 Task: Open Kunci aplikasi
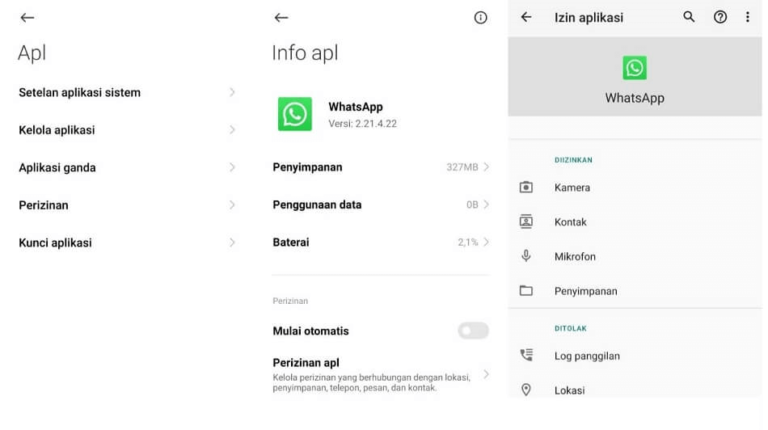tap(127, 242)
